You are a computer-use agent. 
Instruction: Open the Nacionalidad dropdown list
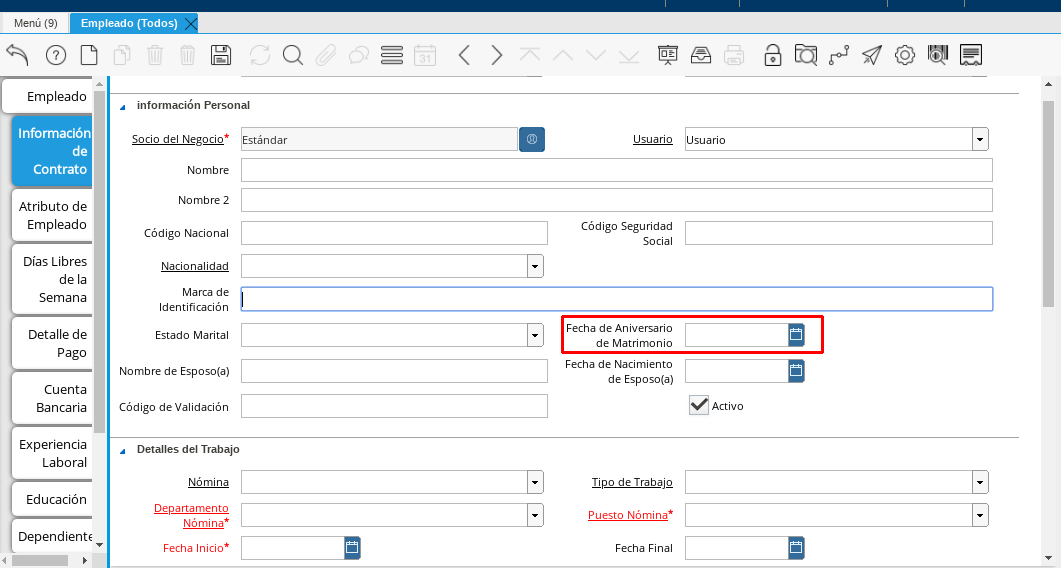pos(535,266)
